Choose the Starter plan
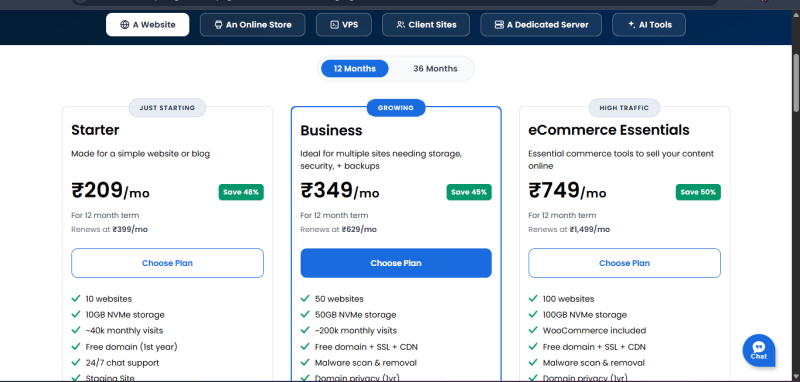This screenshot has width=800, height=382. (167, 263)
